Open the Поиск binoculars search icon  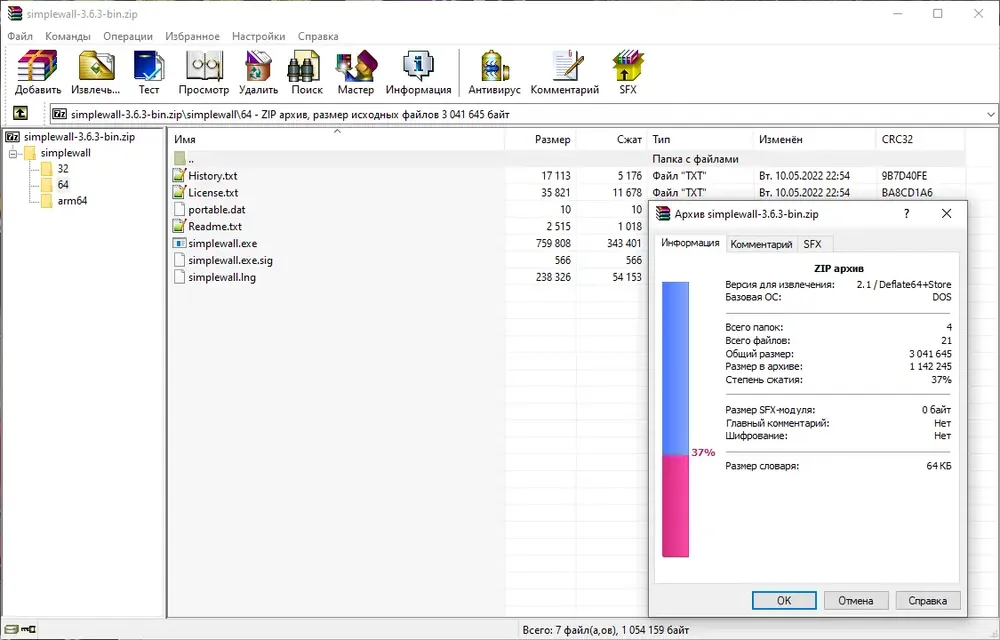pos(307,73)
